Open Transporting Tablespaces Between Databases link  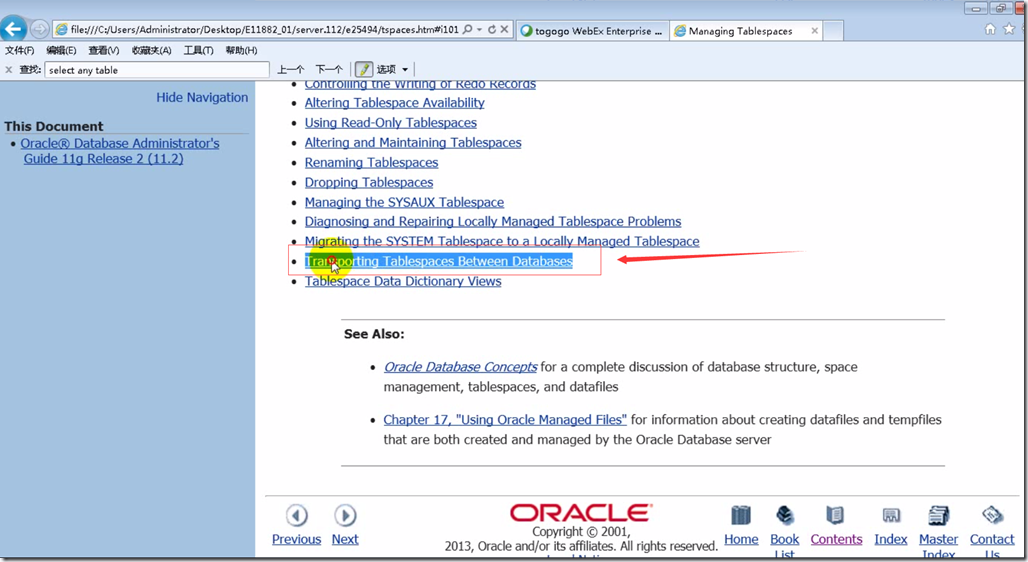coord(439,261)
